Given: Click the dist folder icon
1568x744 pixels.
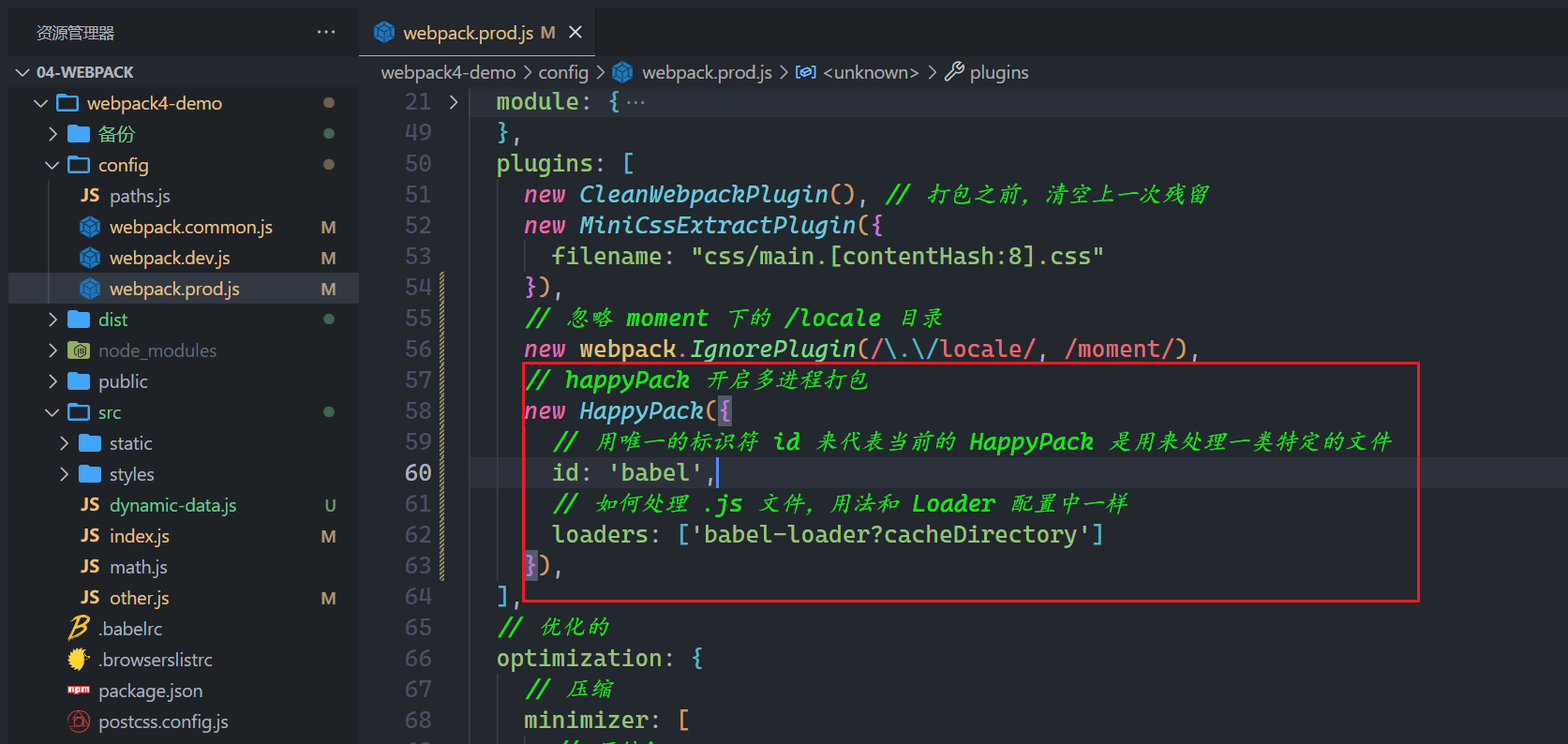Looking at the screenshot, I should [x=79, y=320].
